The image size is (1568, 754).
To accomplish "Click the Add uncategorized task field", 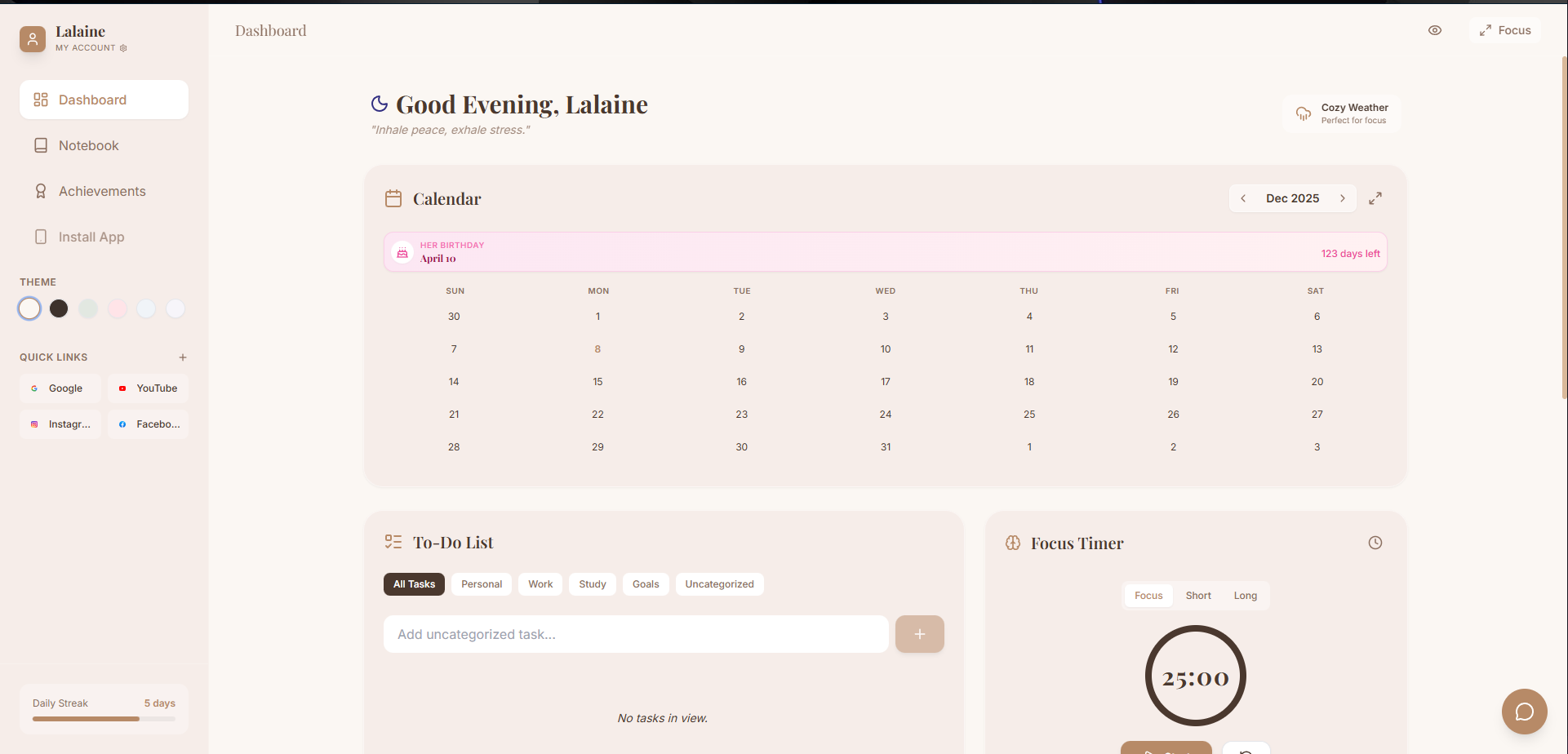I will pyautogui.click(x=635, y=635).
